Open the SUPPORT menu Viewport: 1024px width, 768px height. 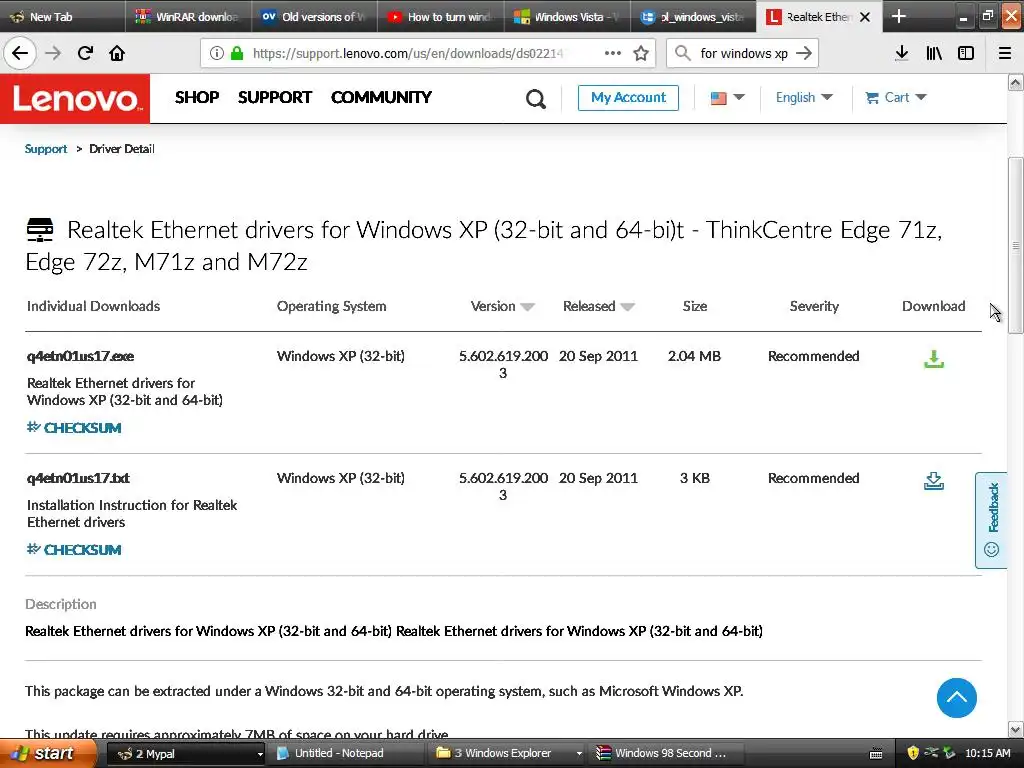(x=274, y=97)
